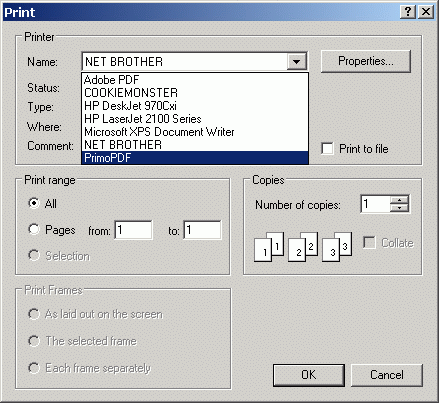Click the to page number field
The height and width of the screenshot is (403, 439).
pyautogui.click(x=202, y=230)
